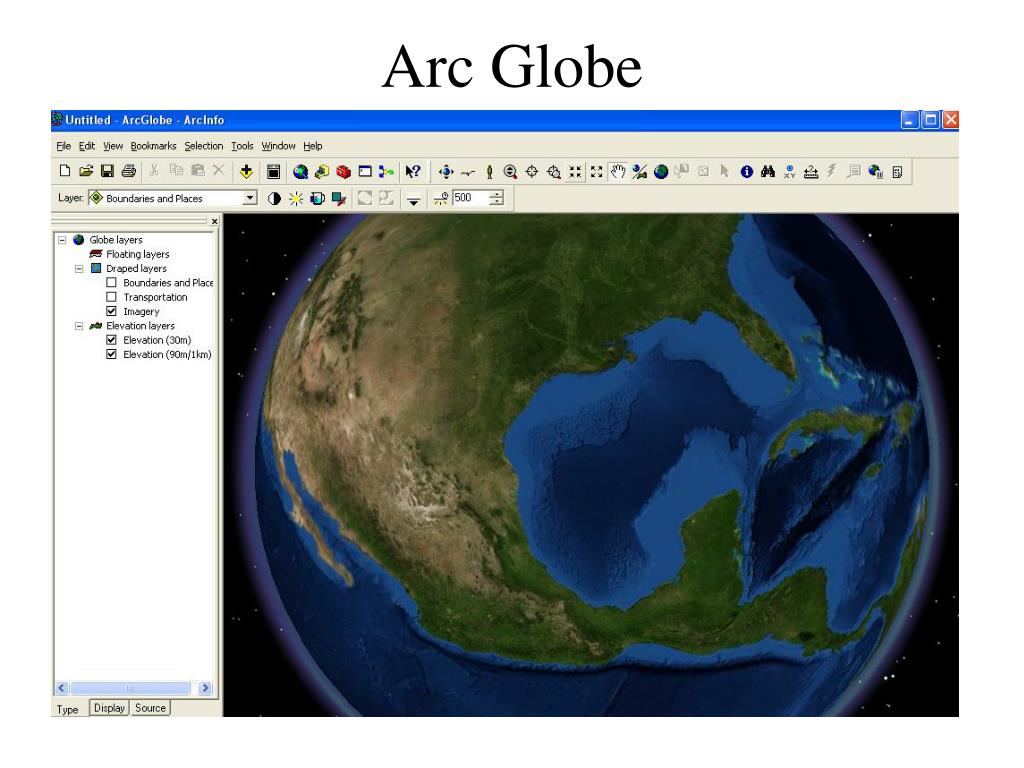Activate the What's This help pointer
Screen dimensions: 1024x768
[413, 172]
